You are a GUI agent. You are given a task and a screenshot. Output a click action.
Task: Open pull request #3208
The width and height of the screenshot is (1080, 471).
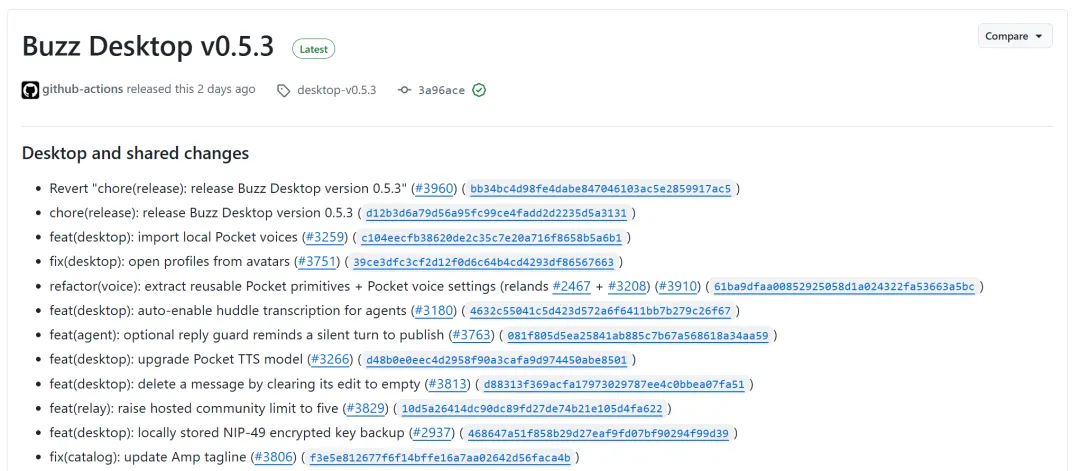628,286
